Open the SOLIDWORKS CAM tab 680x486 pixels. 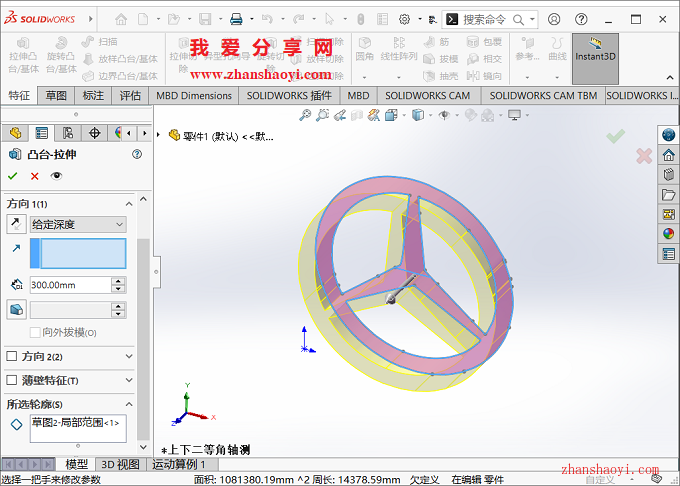(x=427, y=95)
